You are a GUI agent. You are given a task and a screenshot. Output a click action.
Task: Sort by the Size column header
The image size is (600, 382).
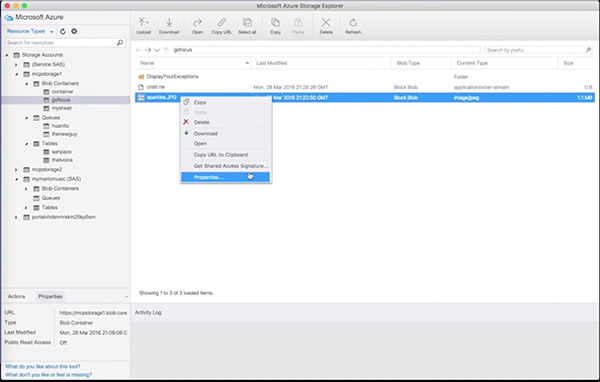point(576,63)
